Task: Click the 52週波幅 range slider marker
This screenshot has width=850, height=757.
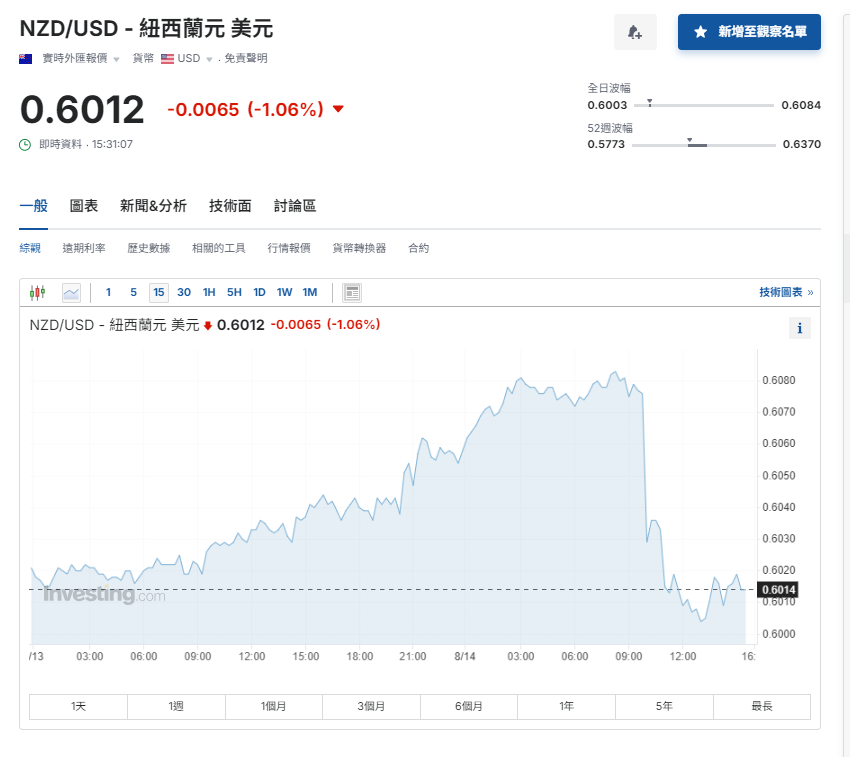Action: [x=689, y=140]
